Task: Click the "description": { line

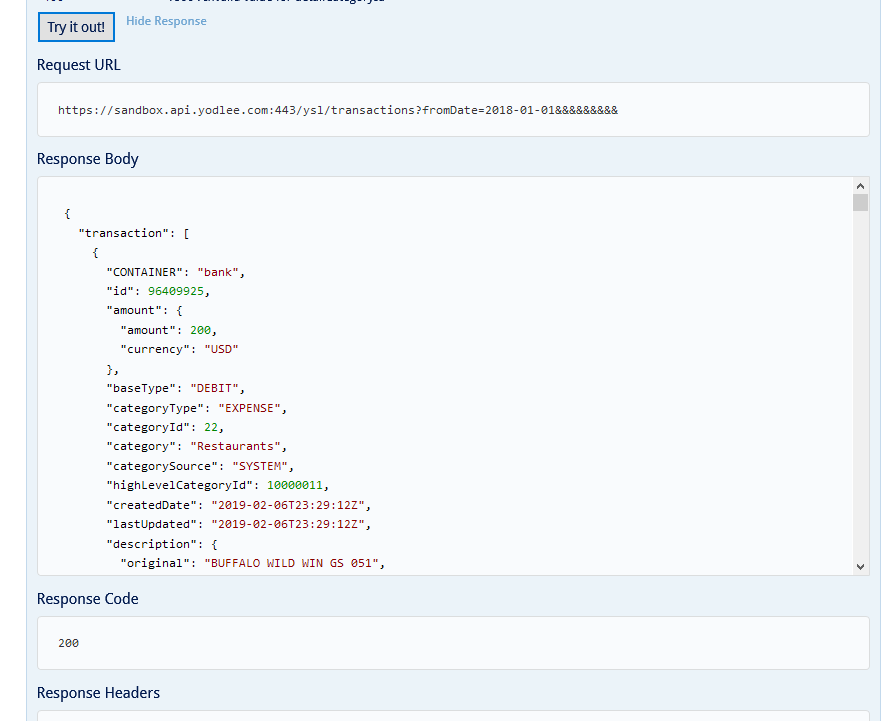Action: [162, 544]
